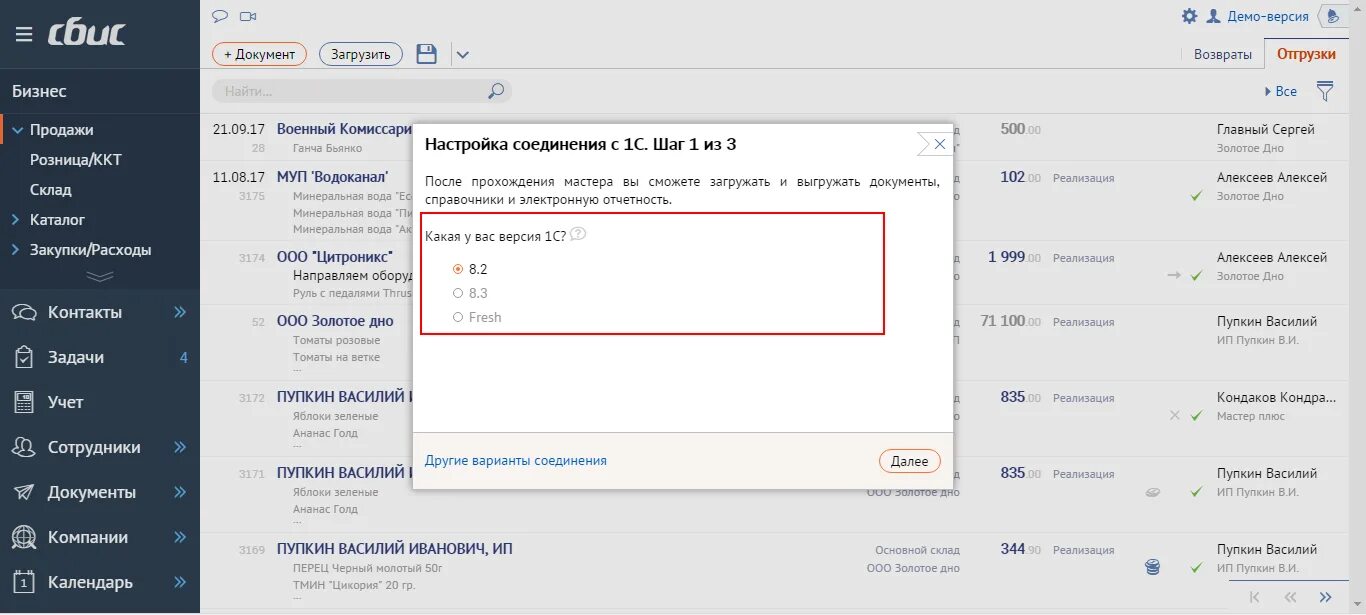Expand the Все filter

[1281, 91]
